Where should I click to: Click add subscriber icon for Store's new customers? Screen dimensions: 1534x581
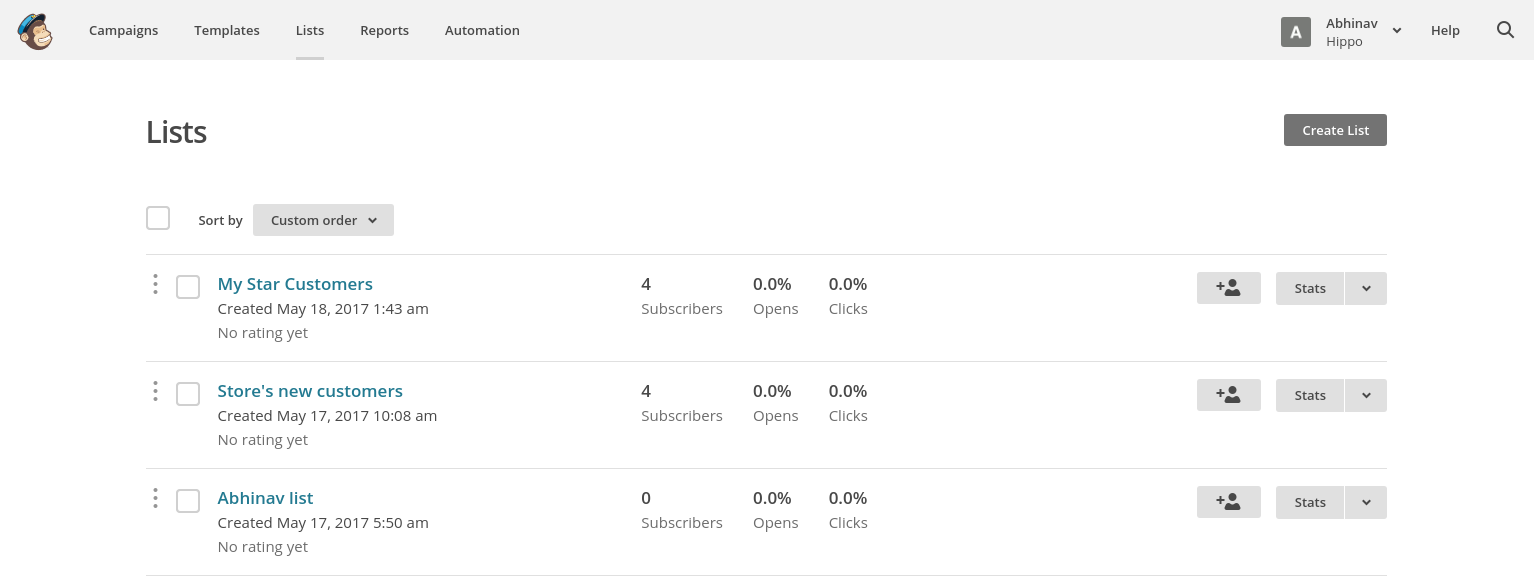[1228, 395]
